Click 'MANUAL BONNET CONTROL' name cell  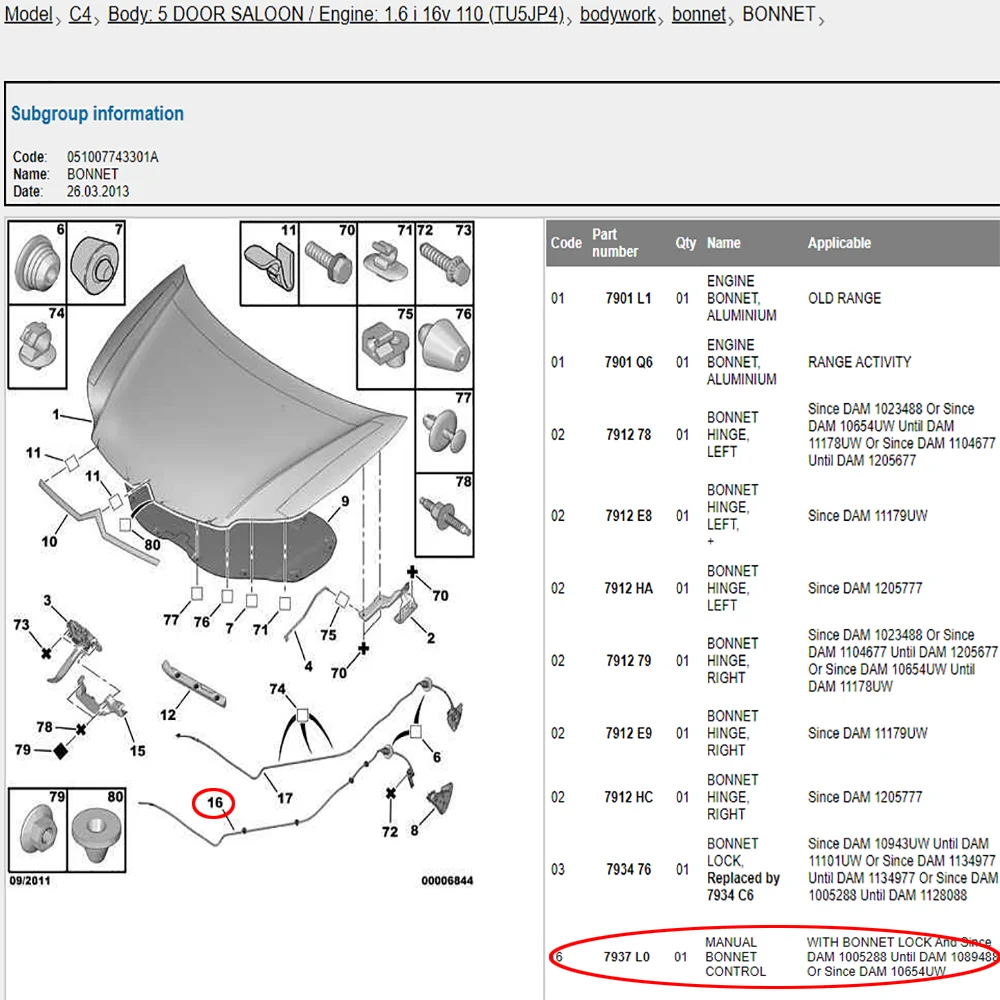(735, 957)
